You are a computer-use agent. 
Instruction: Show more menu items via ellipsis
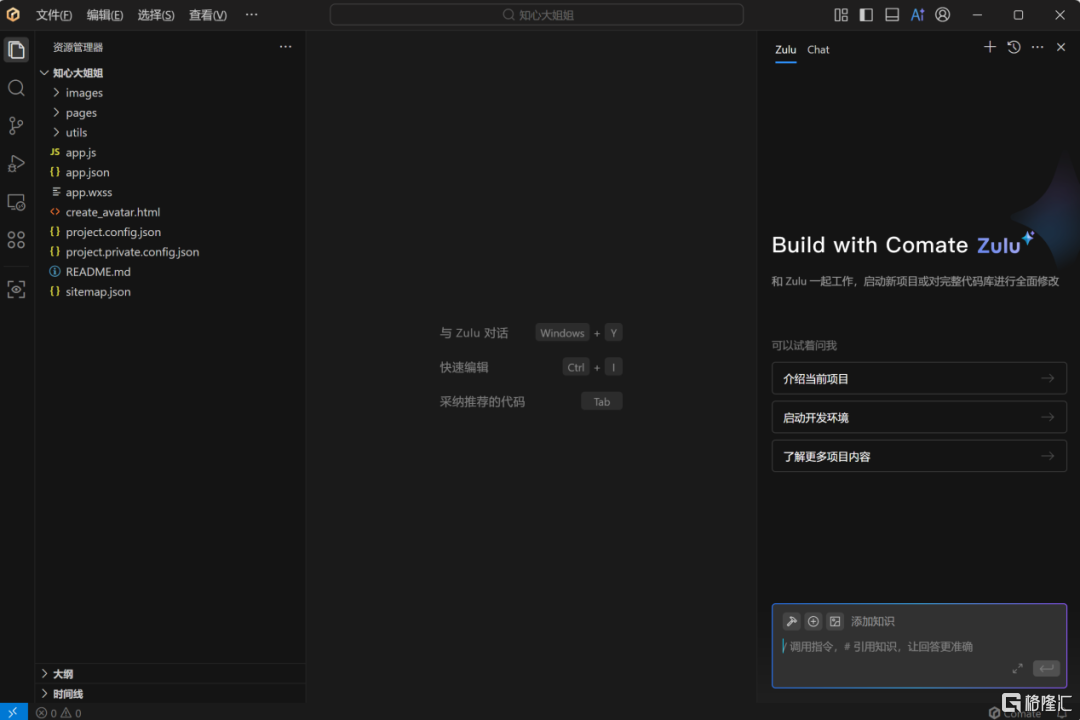coord(251,14)
